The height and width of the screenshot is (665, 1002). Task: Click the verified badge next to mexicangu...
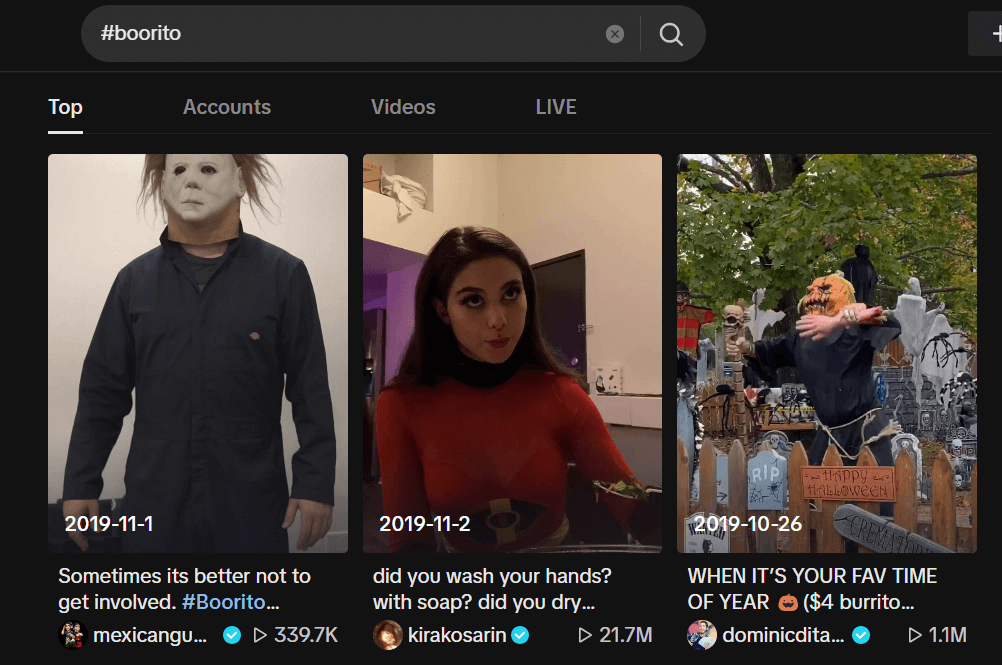pos(232,635)
